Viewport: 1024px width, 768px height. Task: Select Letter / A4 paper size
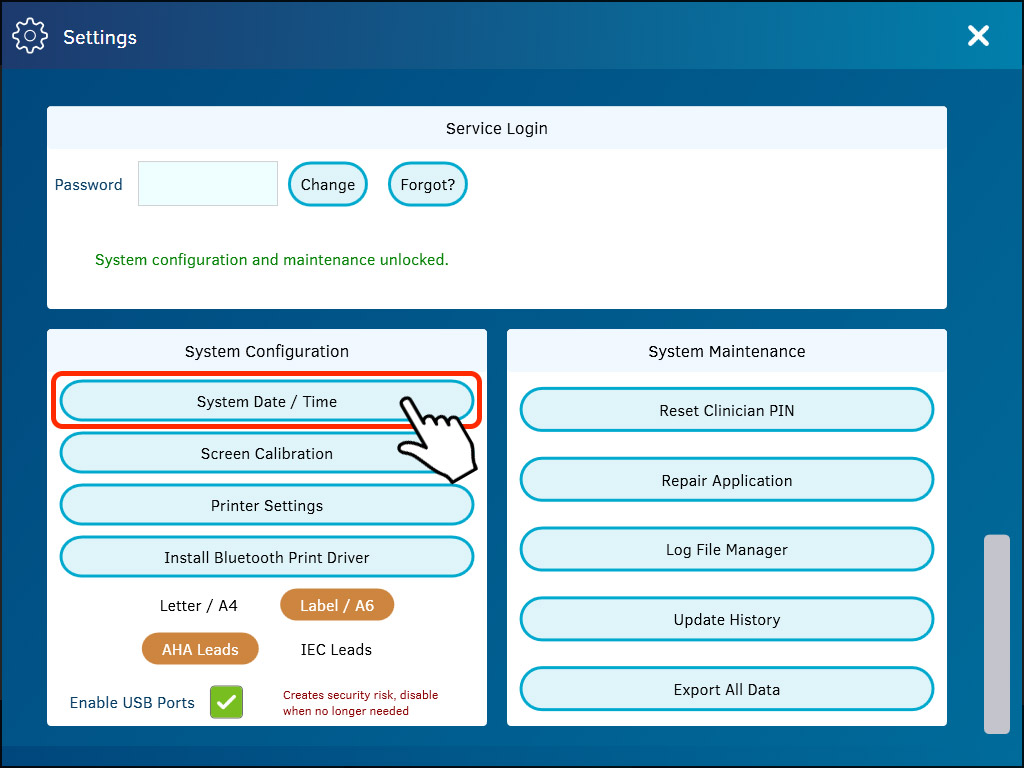coord(199,606)
